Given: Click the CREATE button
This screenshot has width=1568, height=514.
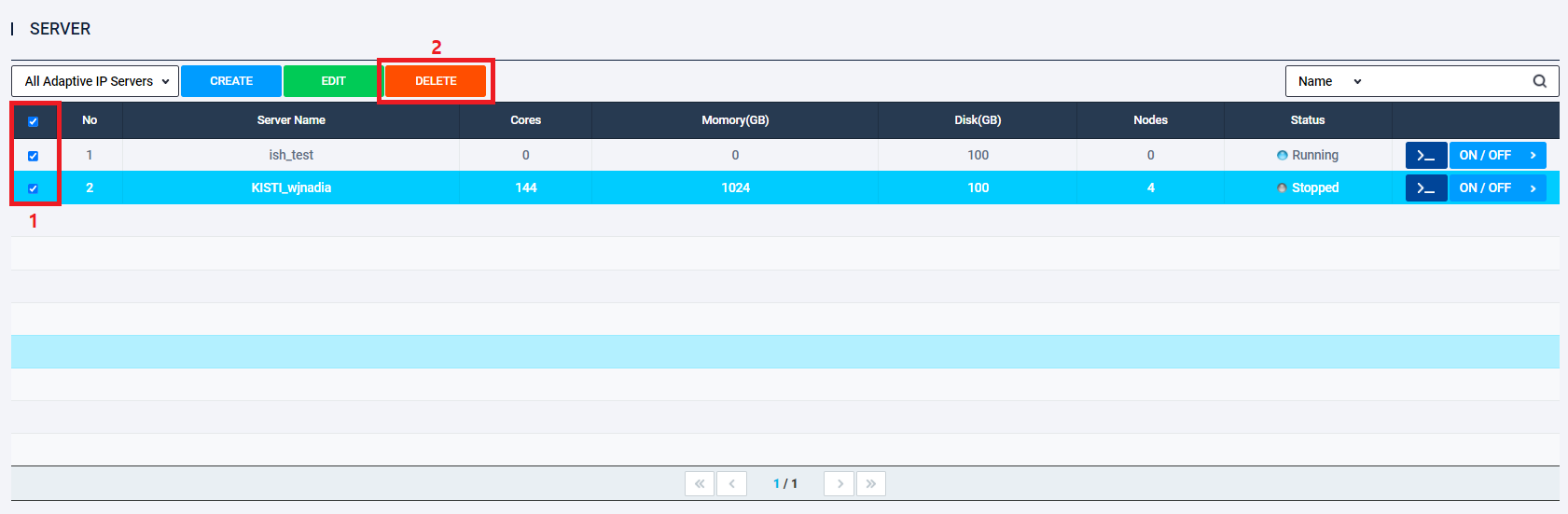Looking at the screenshot, I should coord(231,81).
